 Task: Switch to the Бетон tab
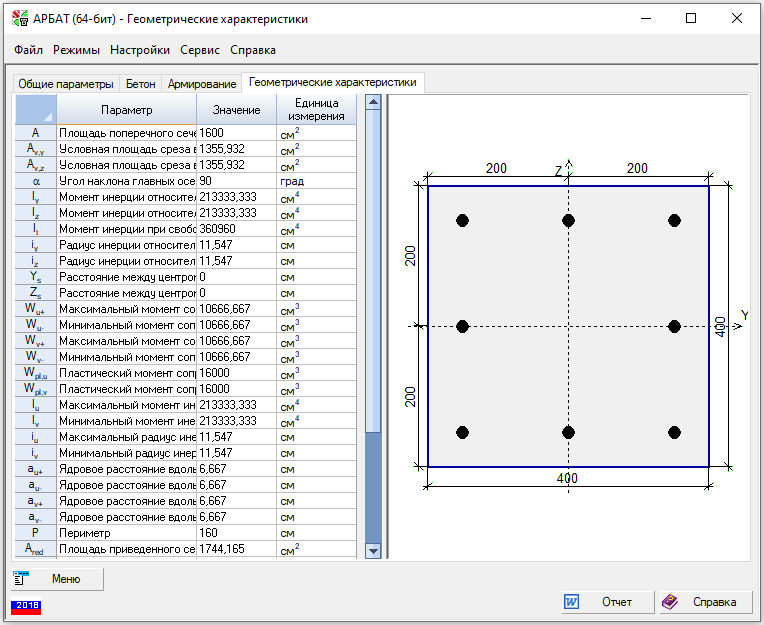coord(140,84)
